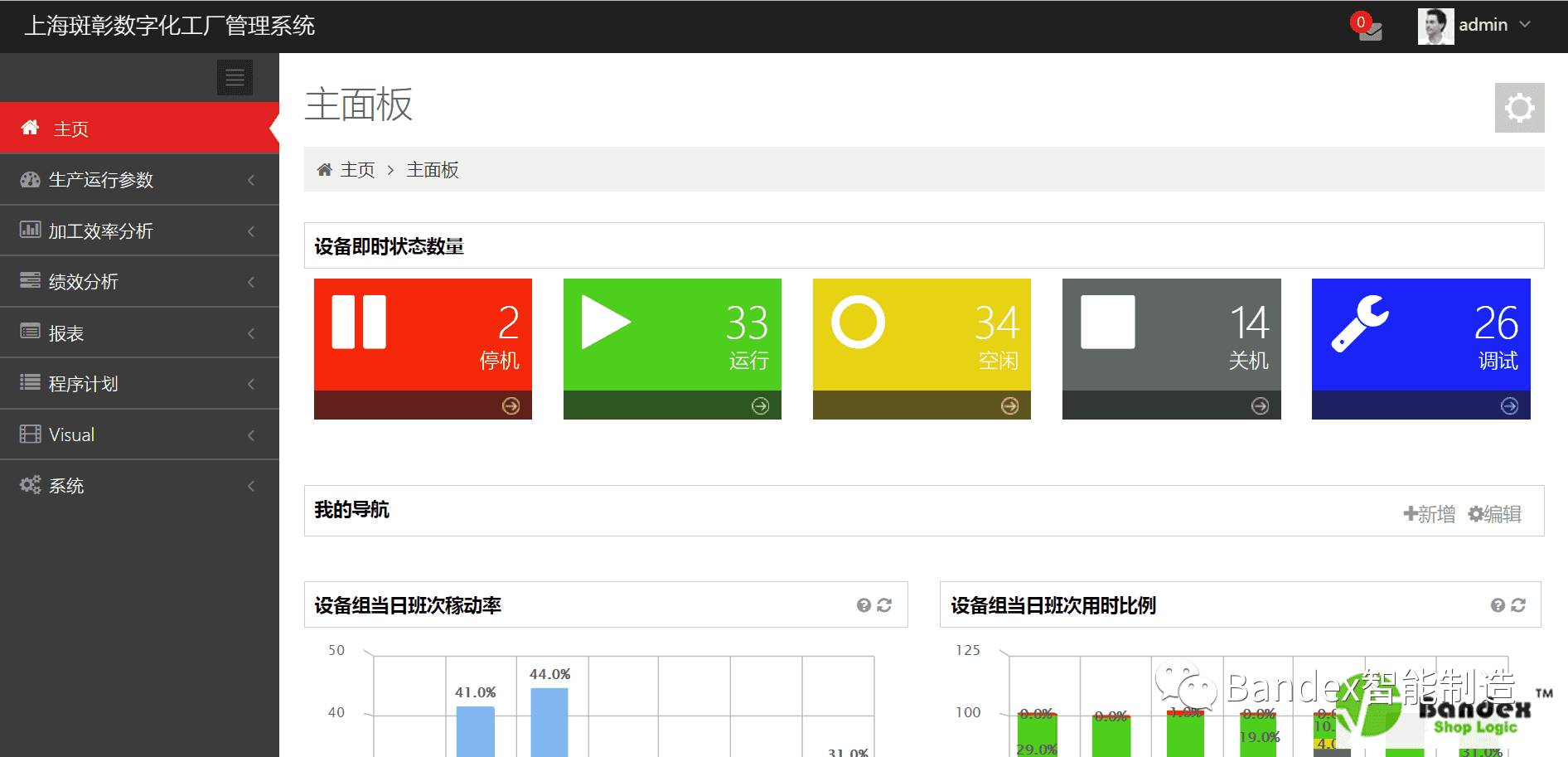The width and height of the screenshot is (1568, 757).
Task: Click the wrench icon on the 调试 tile
Action: 1359,323
